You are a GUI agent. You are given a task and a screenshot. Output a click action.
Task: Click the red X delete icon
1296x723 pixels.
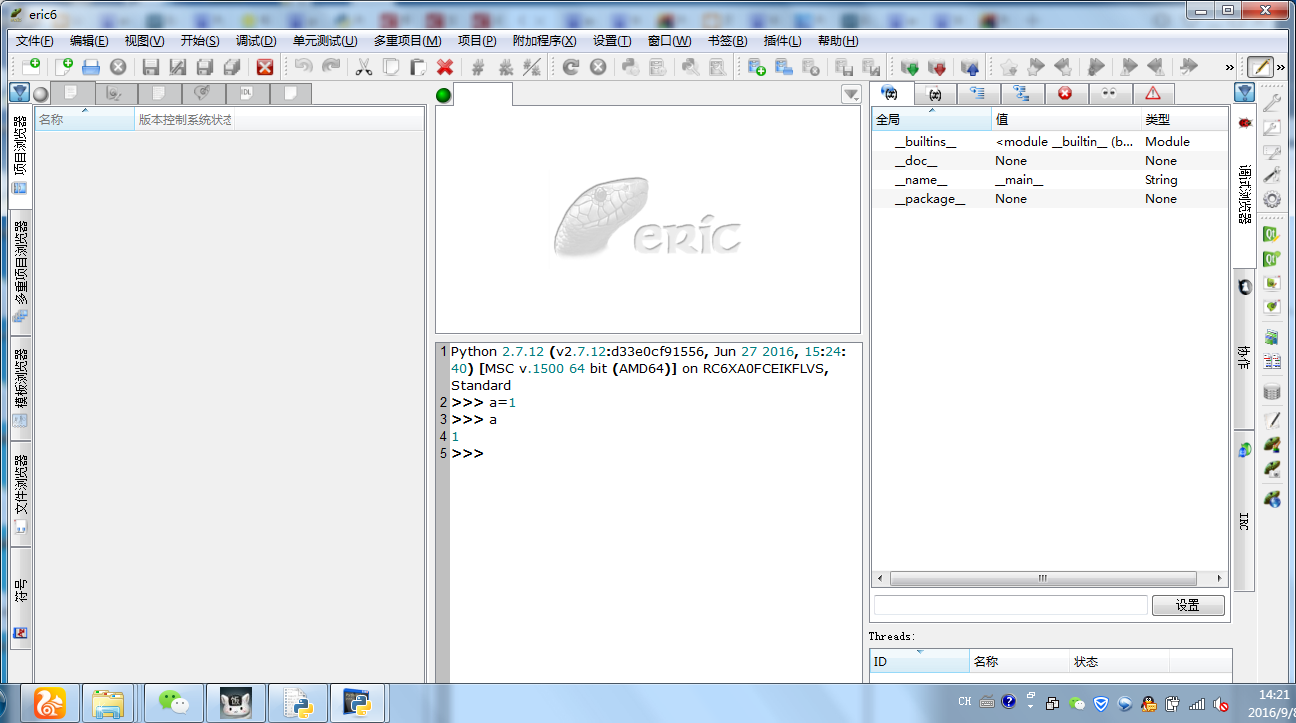(445, 66)
